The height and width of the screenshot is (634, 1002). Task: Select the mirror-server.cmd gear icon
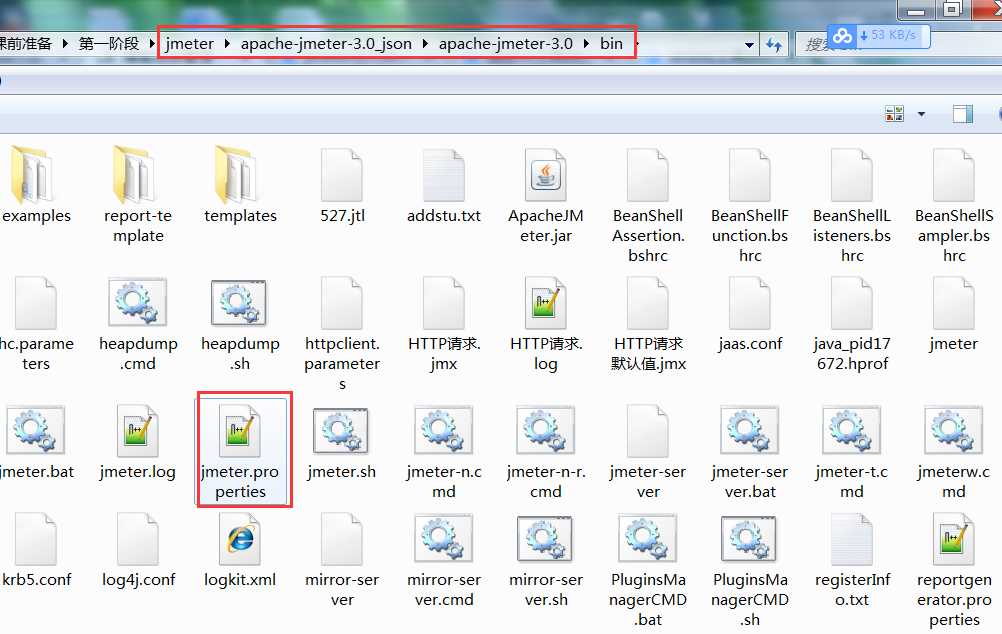pos(443,538)
